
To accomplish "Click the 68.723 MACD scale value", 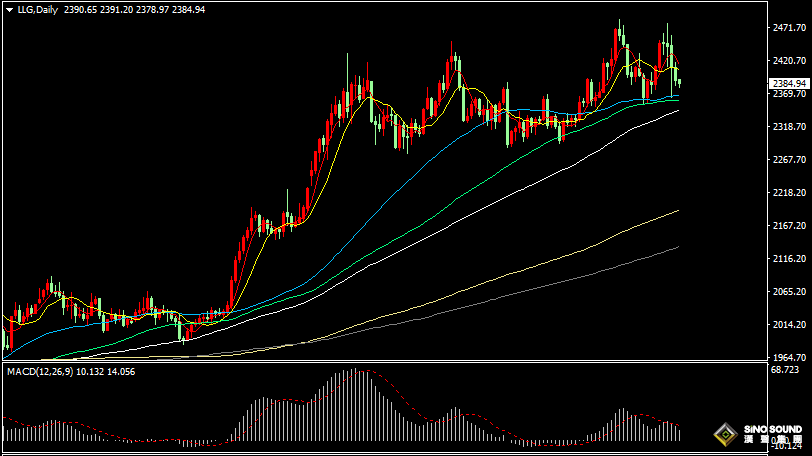I will pyautogui.click(x=784, y=370).
